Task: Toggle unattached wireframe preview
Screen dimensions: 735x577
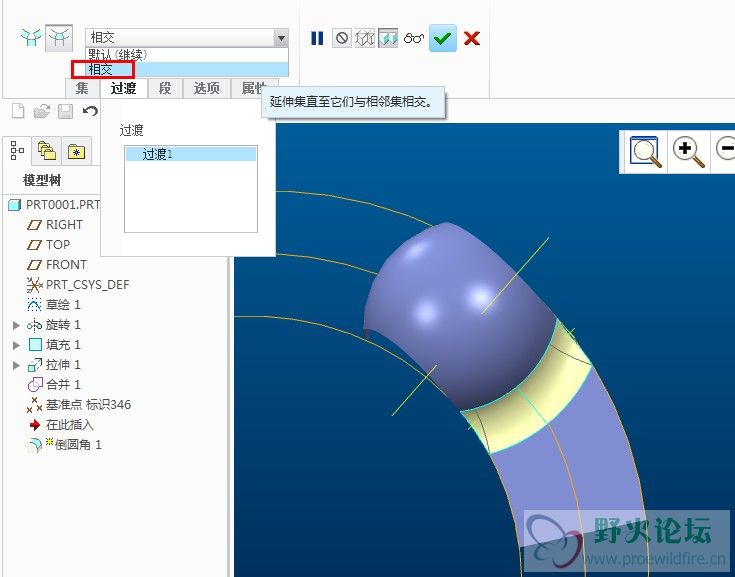Action: 365,38
